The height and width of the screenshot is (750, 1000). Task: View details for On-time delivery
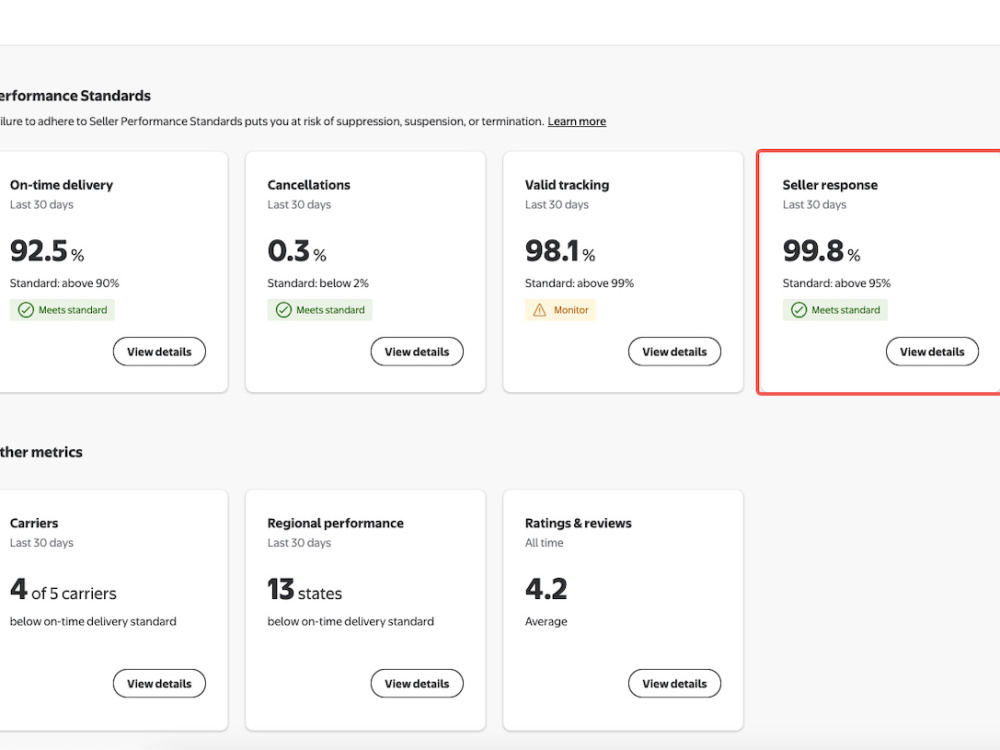point(159,351)
